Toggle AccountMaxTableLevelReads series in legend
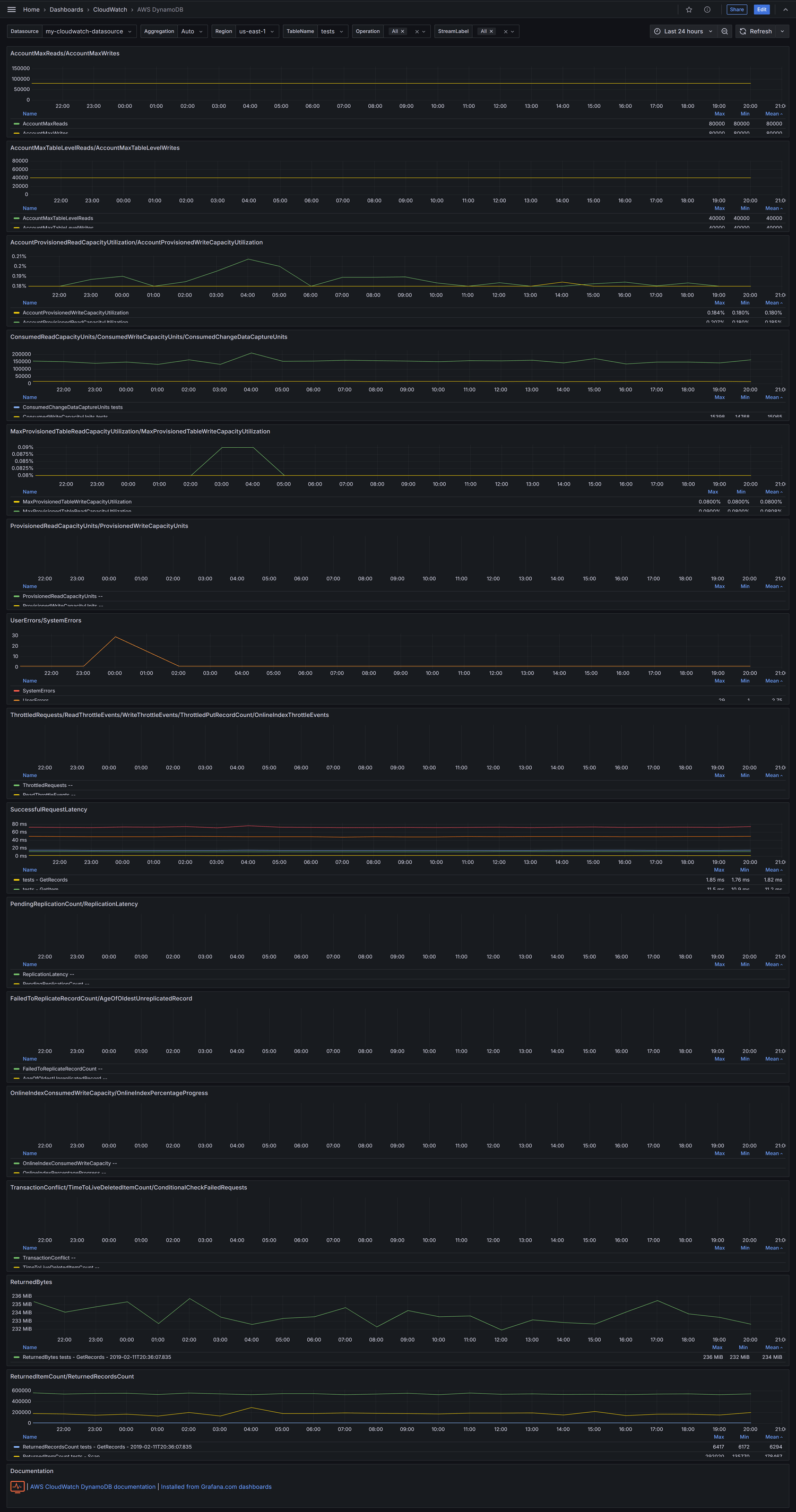 click(x=57, y=219)
